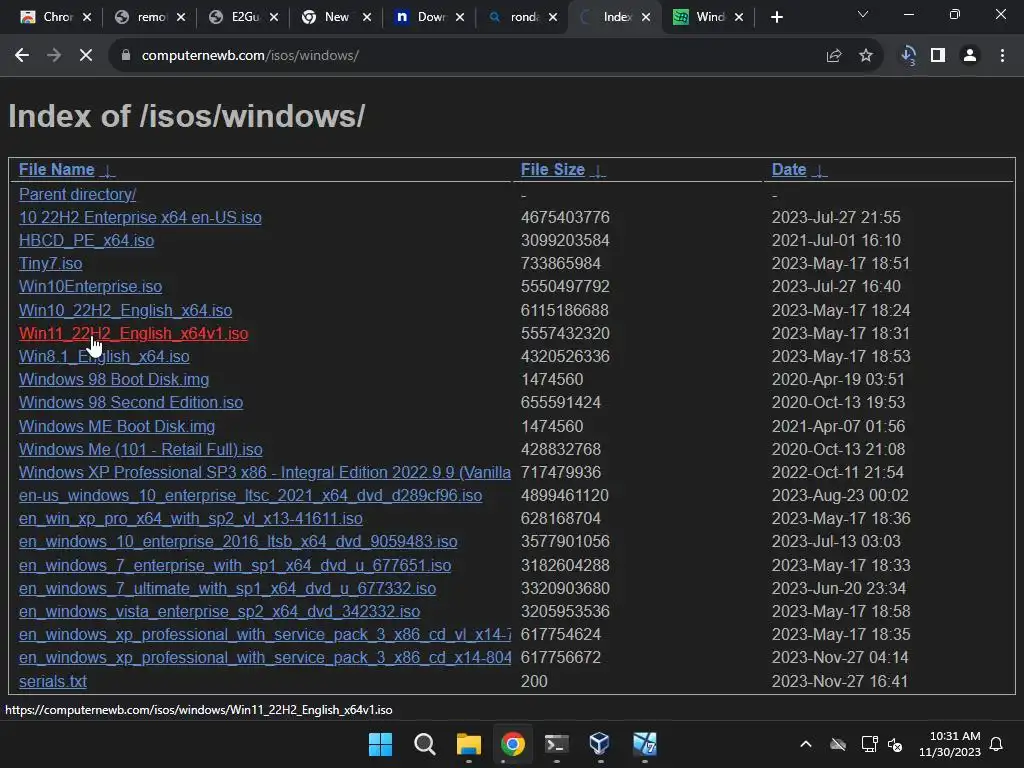Open Windows 98 Boot Disk.img
1024x768 pixels.
pos(114,379)
